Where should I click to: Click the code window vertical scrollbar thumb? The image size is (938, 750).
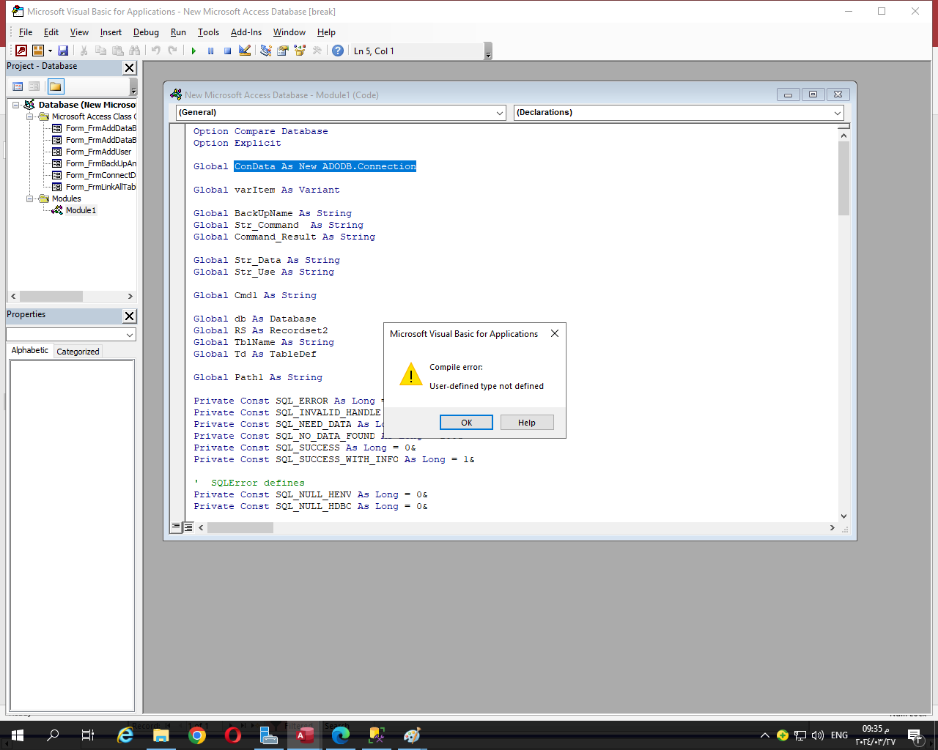(843, 178)
